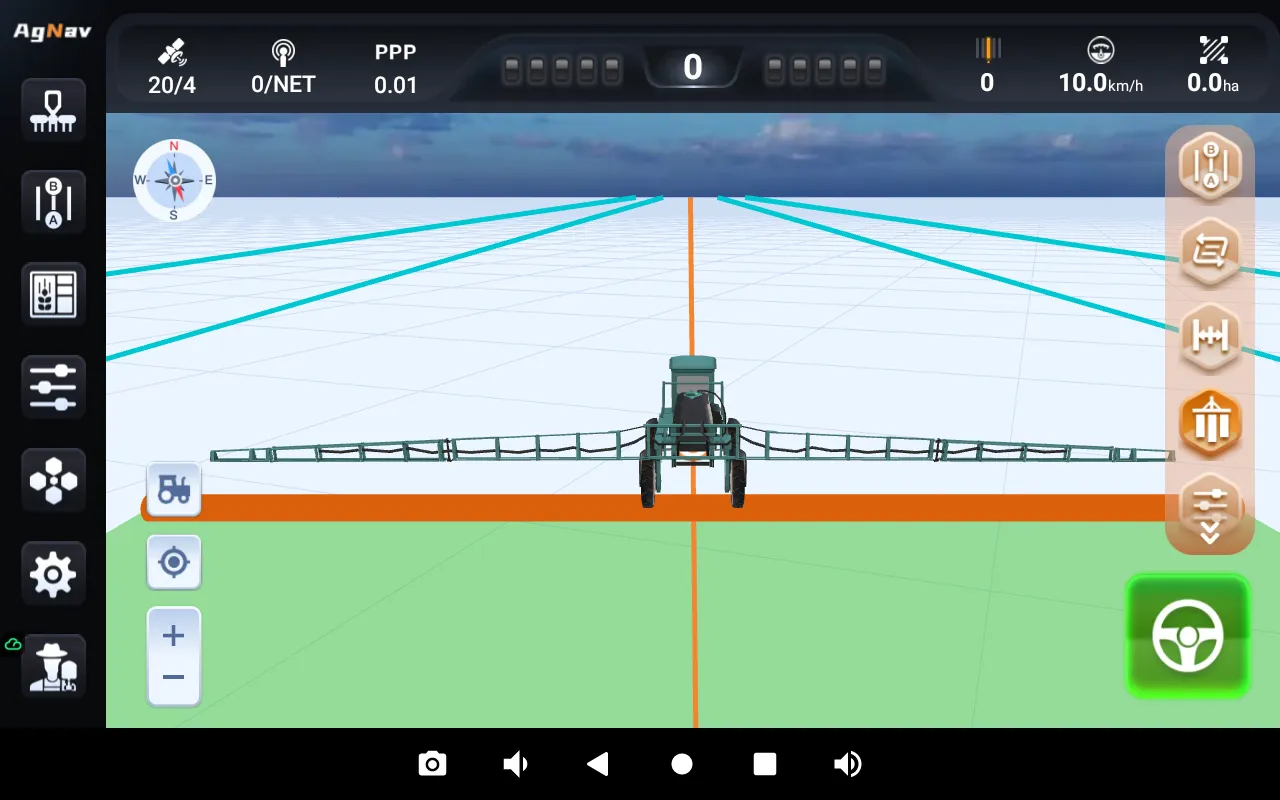Select the AB line hexagon button on right
The height and width of the screenshot is (800, 1280).
click(x=1210, y=165)
